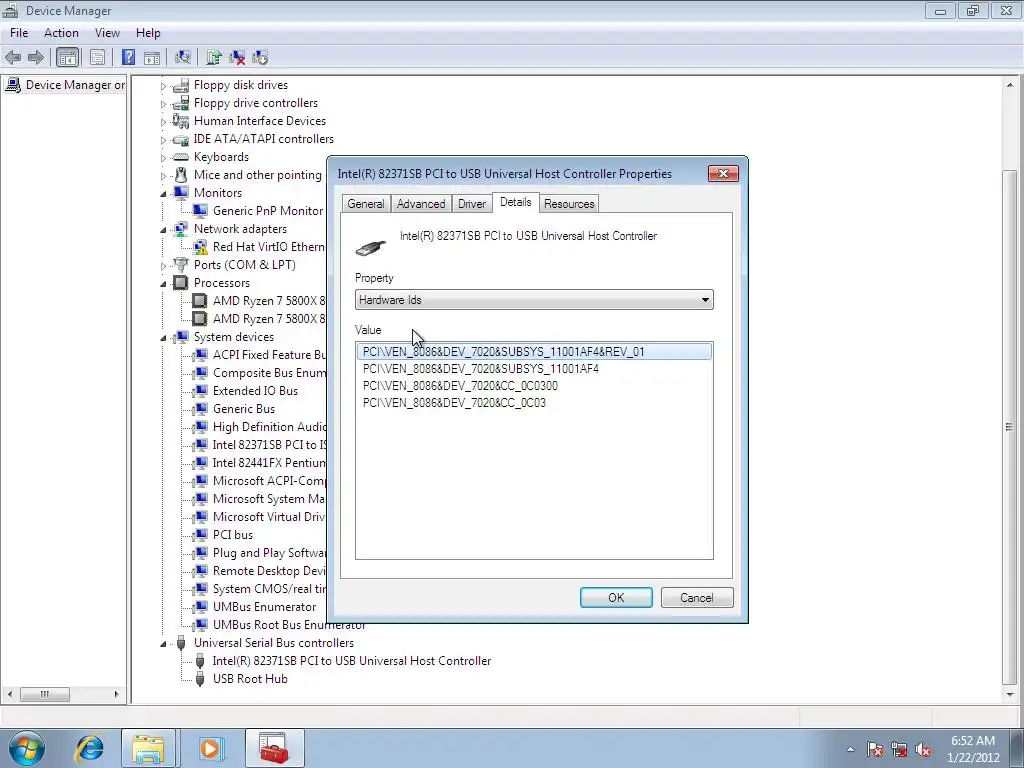
Task: Collapse the Monitors node
Action: click(x=163, y=193)
